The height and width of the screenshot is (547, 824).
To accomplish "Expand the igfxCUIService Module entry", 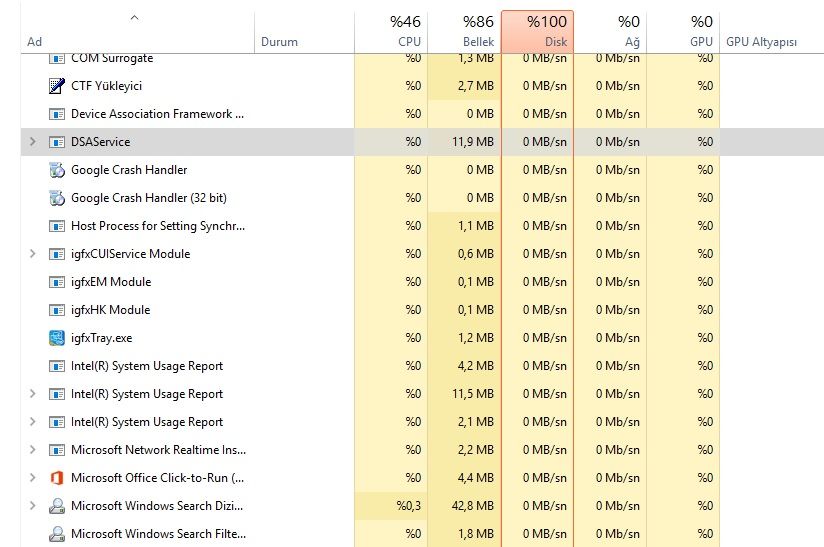I will [33, 254].
